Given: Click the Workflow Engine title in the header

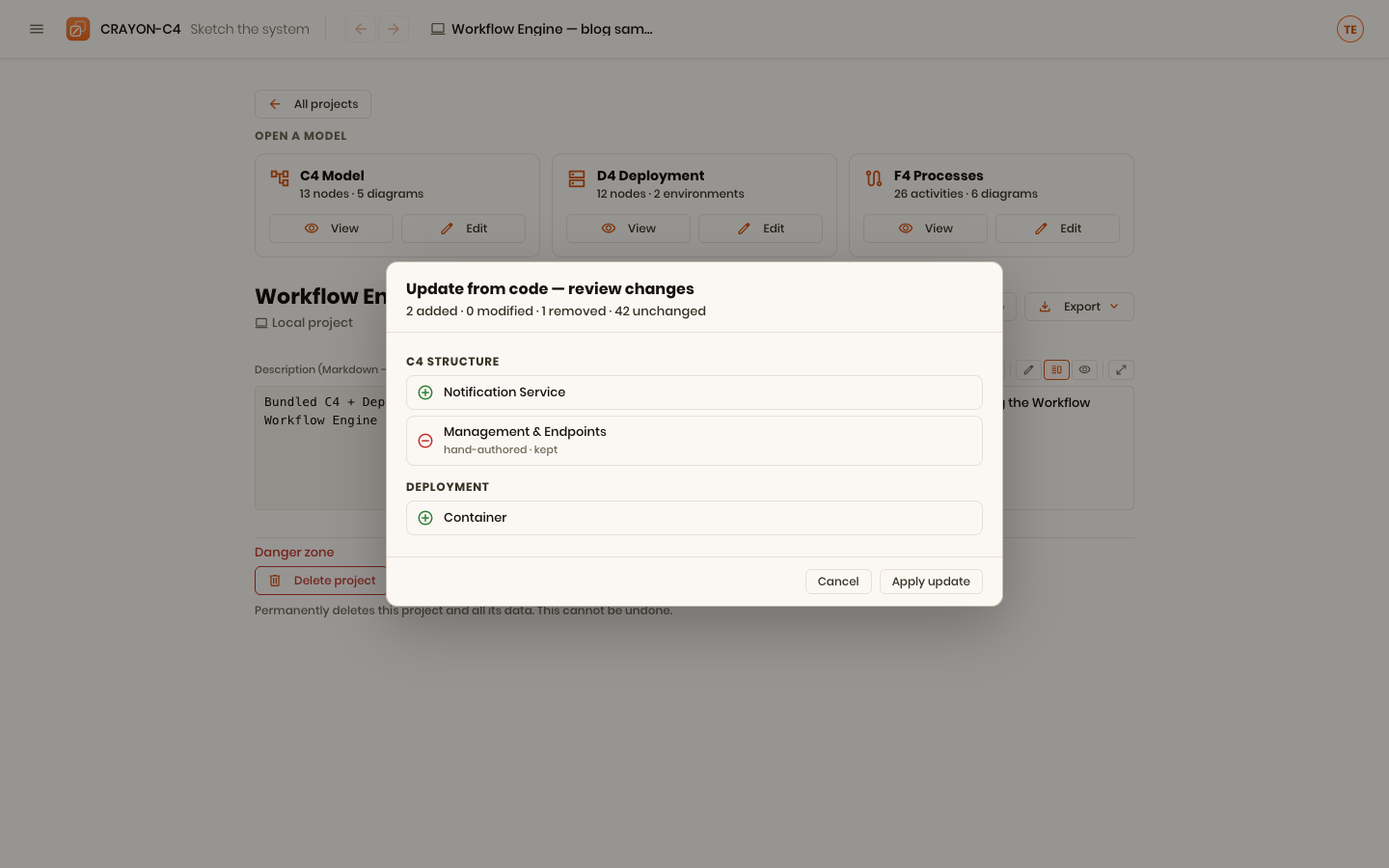Looking at the screenshot, I should point(552,29).
